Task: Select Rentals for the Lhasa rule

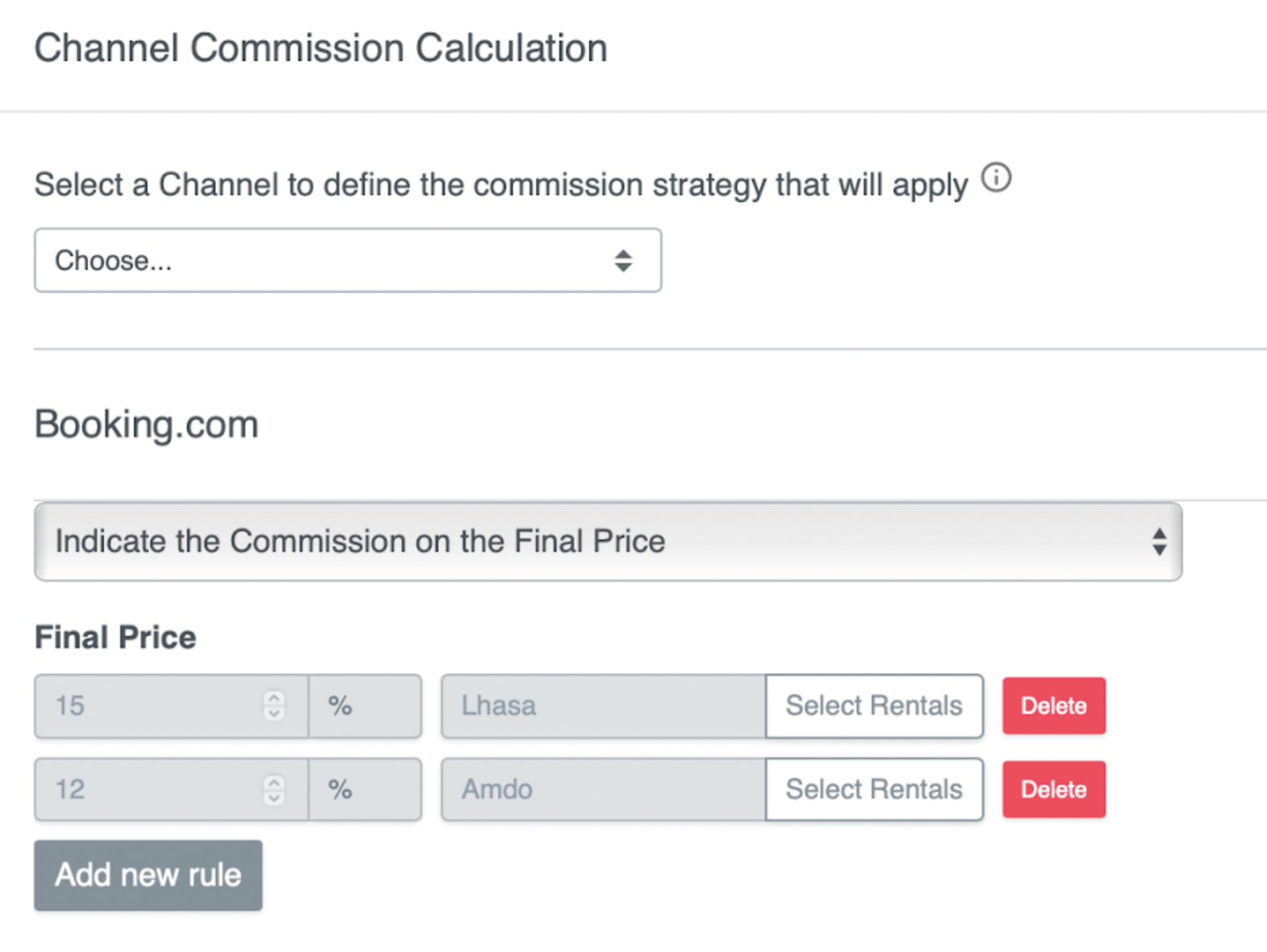Action: pyautogui.click(x=874, y=706)
